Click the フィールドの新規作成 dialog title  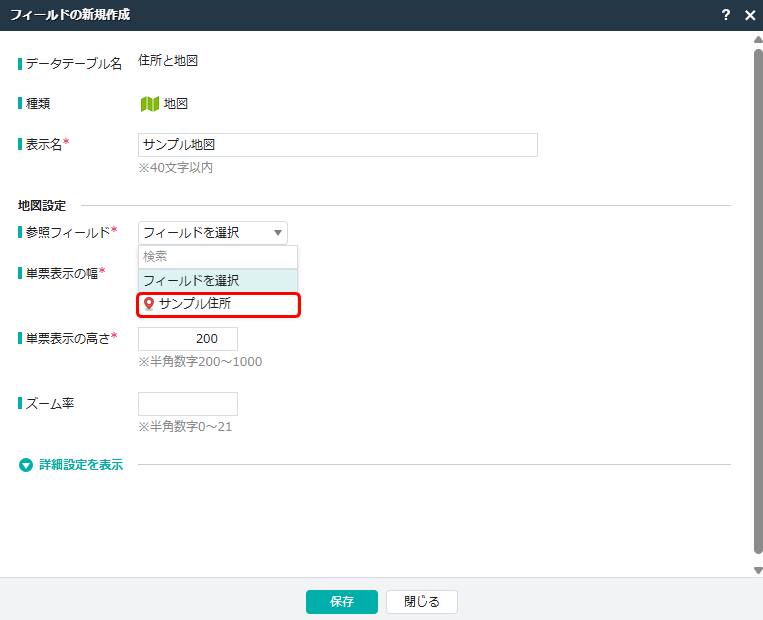pyautogui.click(x=70, y=15)
